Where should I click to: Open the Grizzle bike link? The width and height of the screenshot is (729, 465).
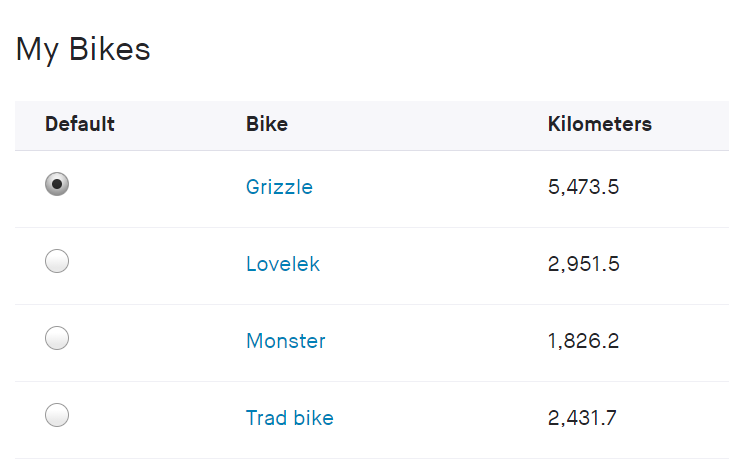click(x=279, y=187)
